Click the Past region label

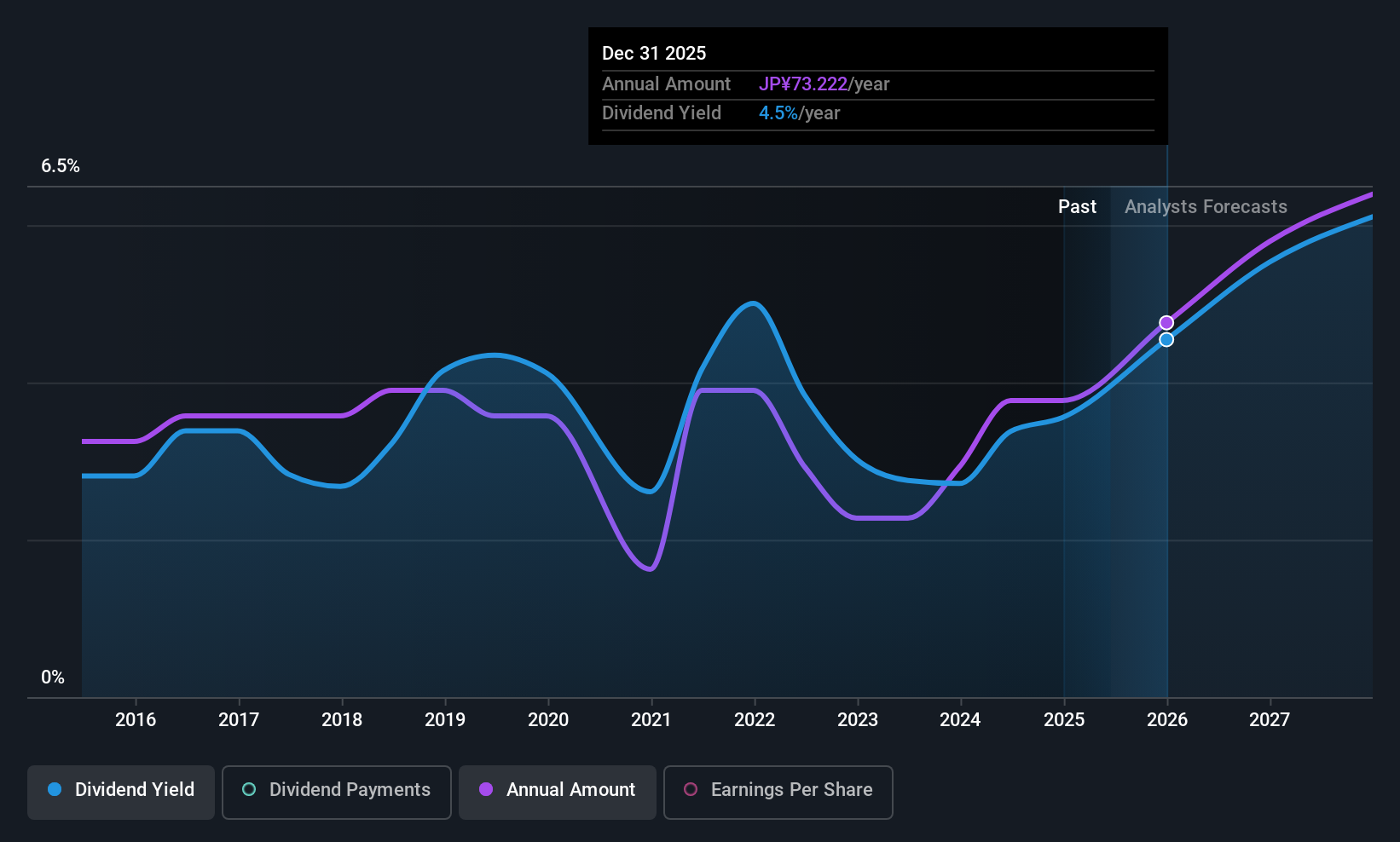coord(1077,207)
